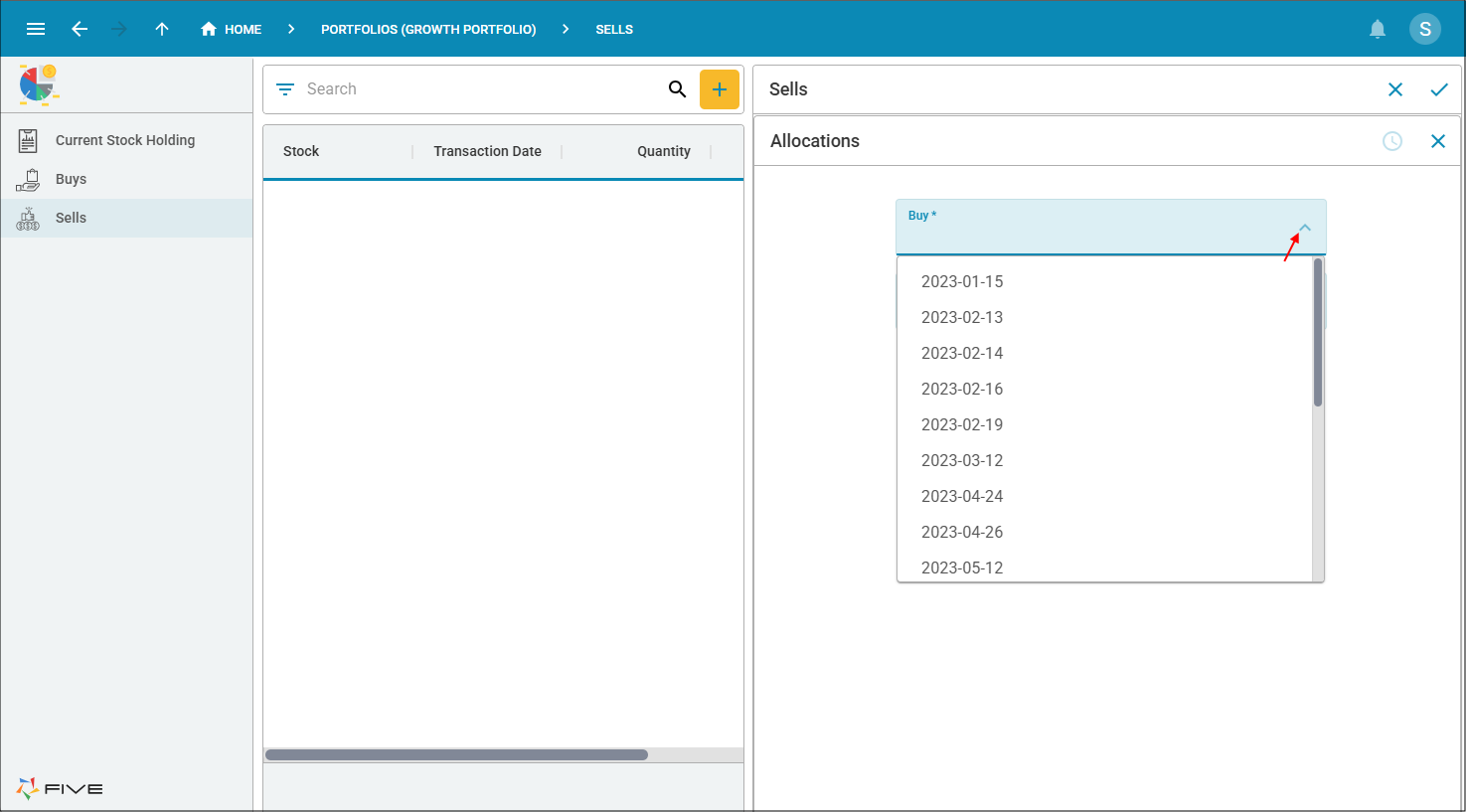Viewport: 1466px width, 812px height.
Task: Select 2023-05-12 from list
Action: click(x=1104, y=567)
